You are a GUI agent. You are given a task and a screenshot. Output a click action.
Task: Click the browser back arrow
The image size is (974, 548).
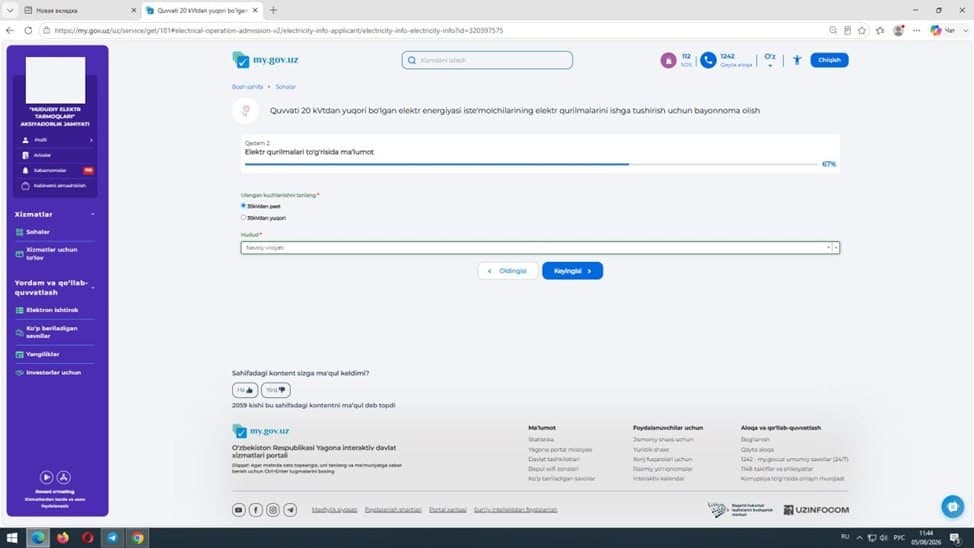tap(10, 30)
